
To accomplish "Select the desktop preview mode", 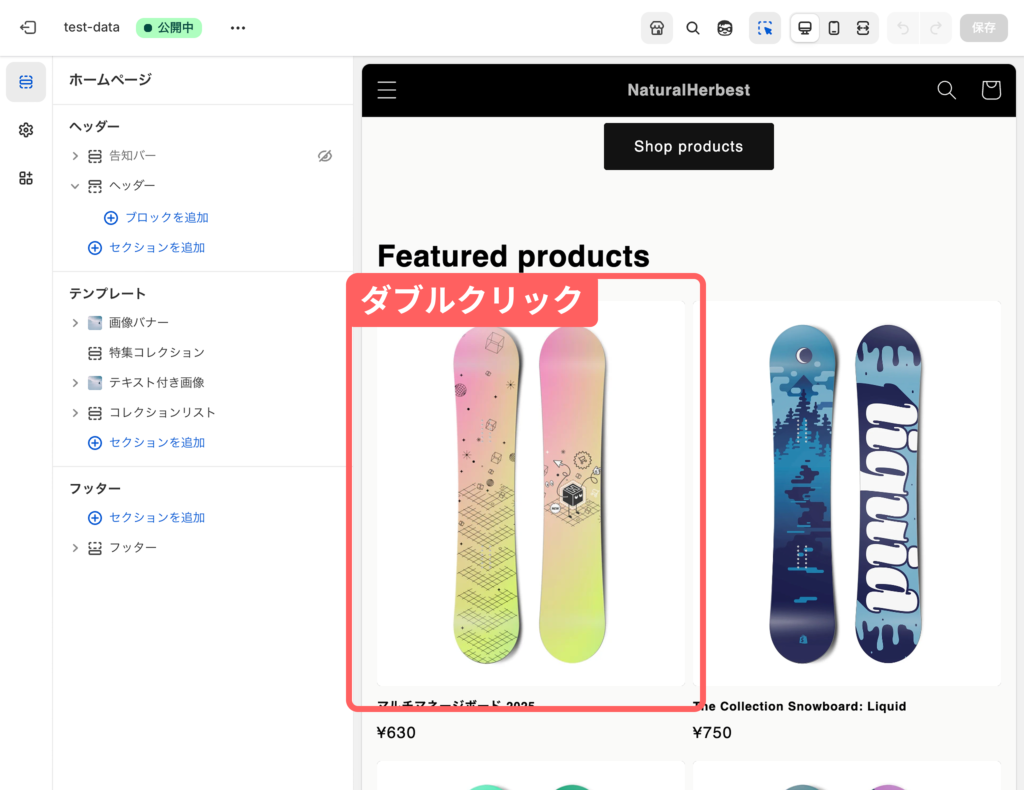I will click(805, 28).
